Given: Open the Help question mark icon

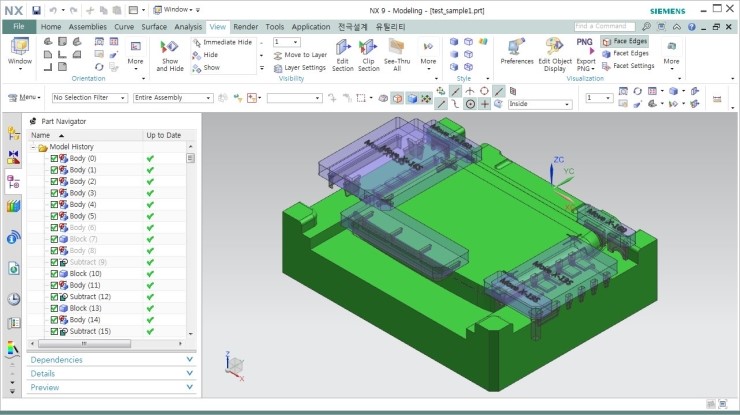Looking at the screenshot, I should point(691,27).
